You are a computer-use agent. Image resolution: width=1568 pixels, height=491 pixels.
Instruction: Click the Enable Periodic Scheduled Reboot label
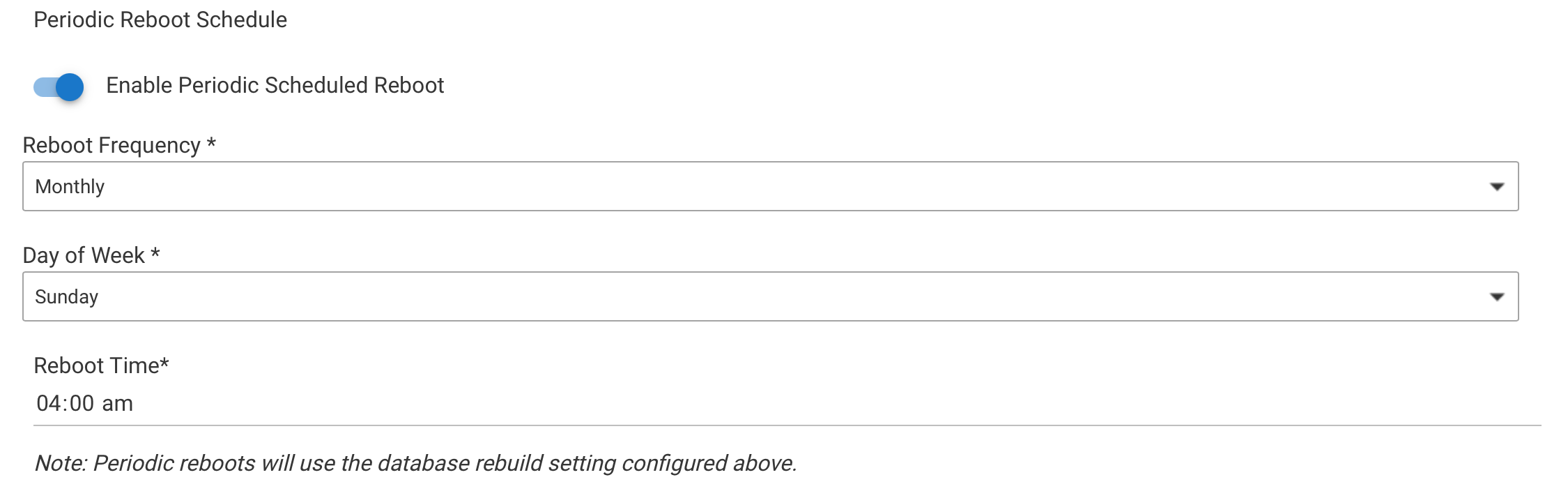[x=275, y=85]
